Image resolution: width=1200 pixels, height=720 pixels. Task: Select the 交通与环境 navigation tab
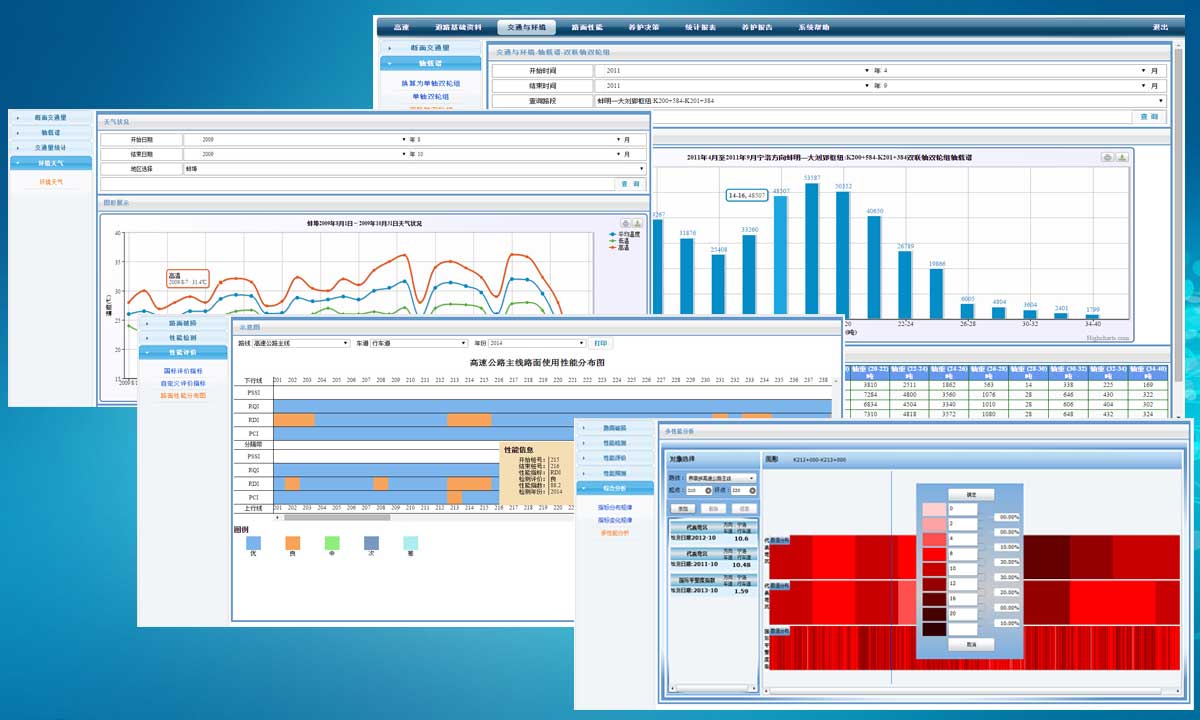coord(526,27)
